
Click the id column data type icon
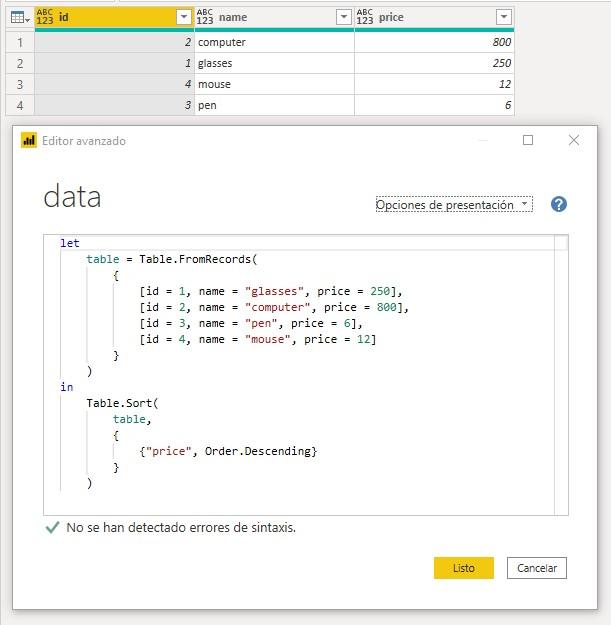click(45, 17)
